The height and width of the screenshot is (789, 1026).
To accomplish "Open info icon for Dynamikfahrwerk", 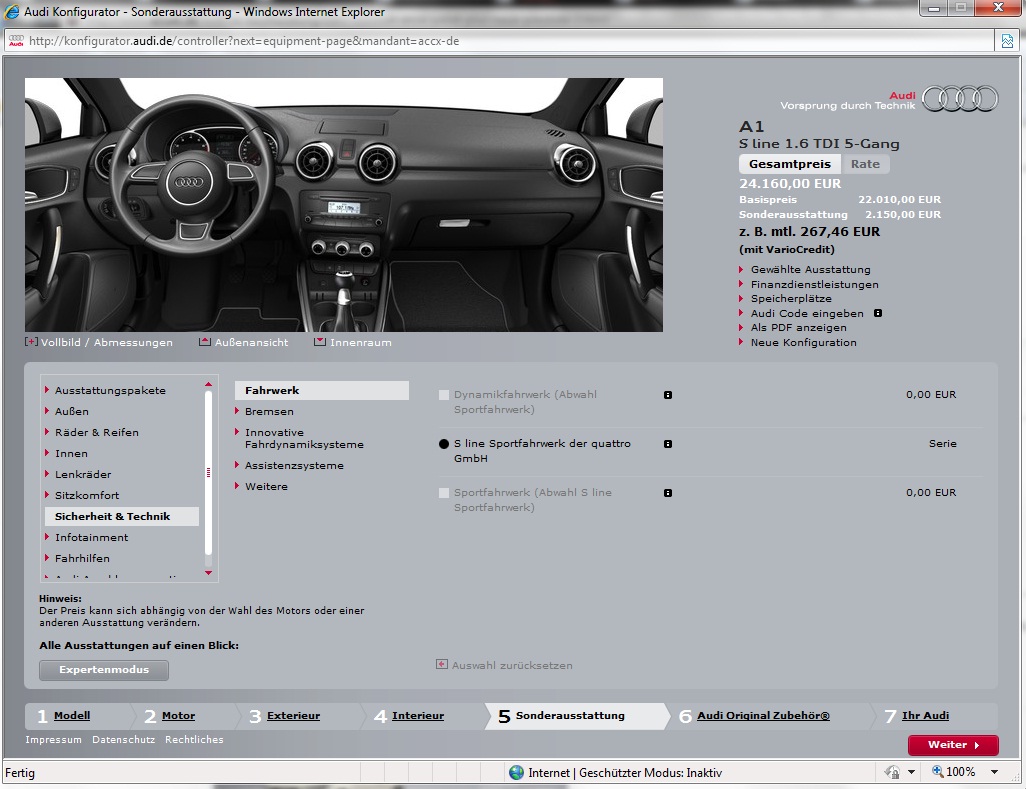I will click(668, 395).
